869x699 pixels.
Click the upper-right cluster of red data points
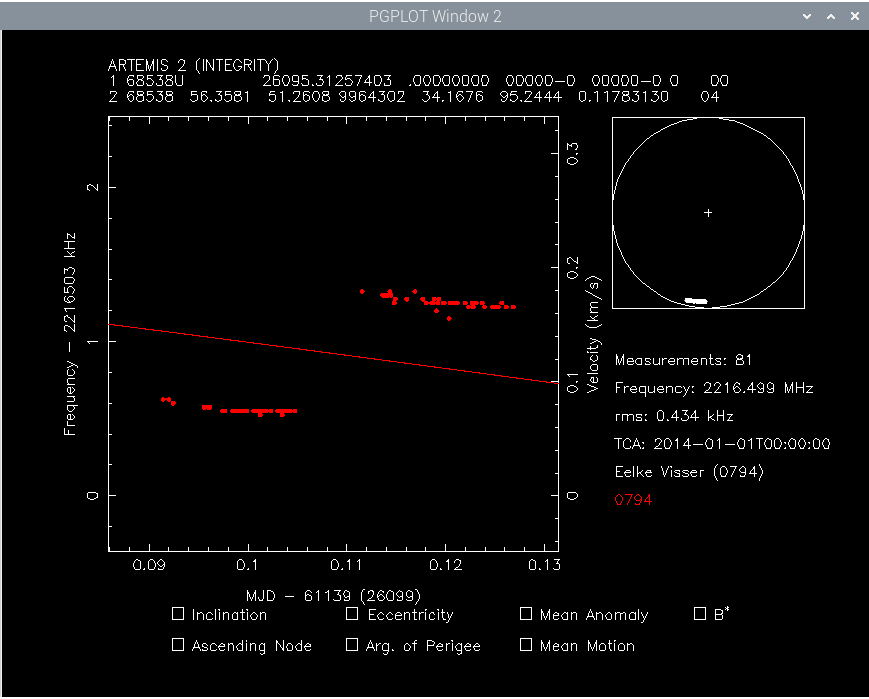438,304
